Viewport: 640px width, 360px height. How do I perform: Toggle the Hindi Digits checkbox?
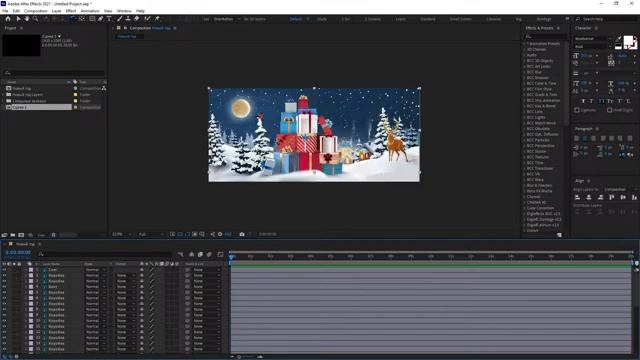coord(609,110)
